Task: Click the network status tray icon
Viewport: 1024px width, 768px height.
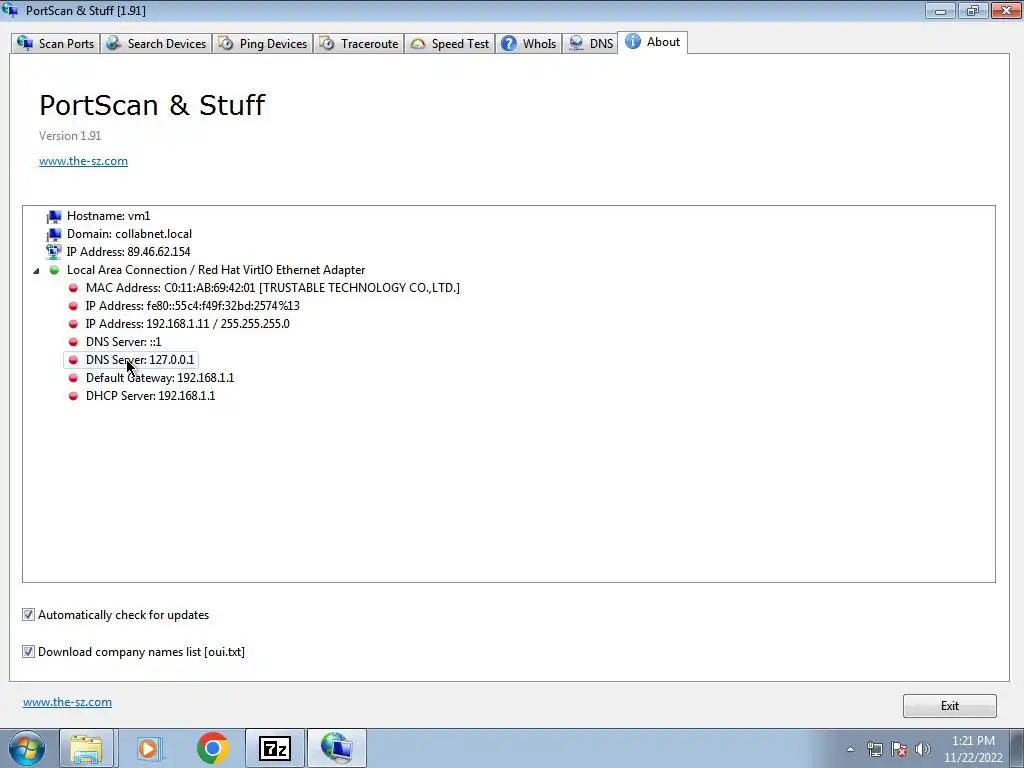Action: 874,749
